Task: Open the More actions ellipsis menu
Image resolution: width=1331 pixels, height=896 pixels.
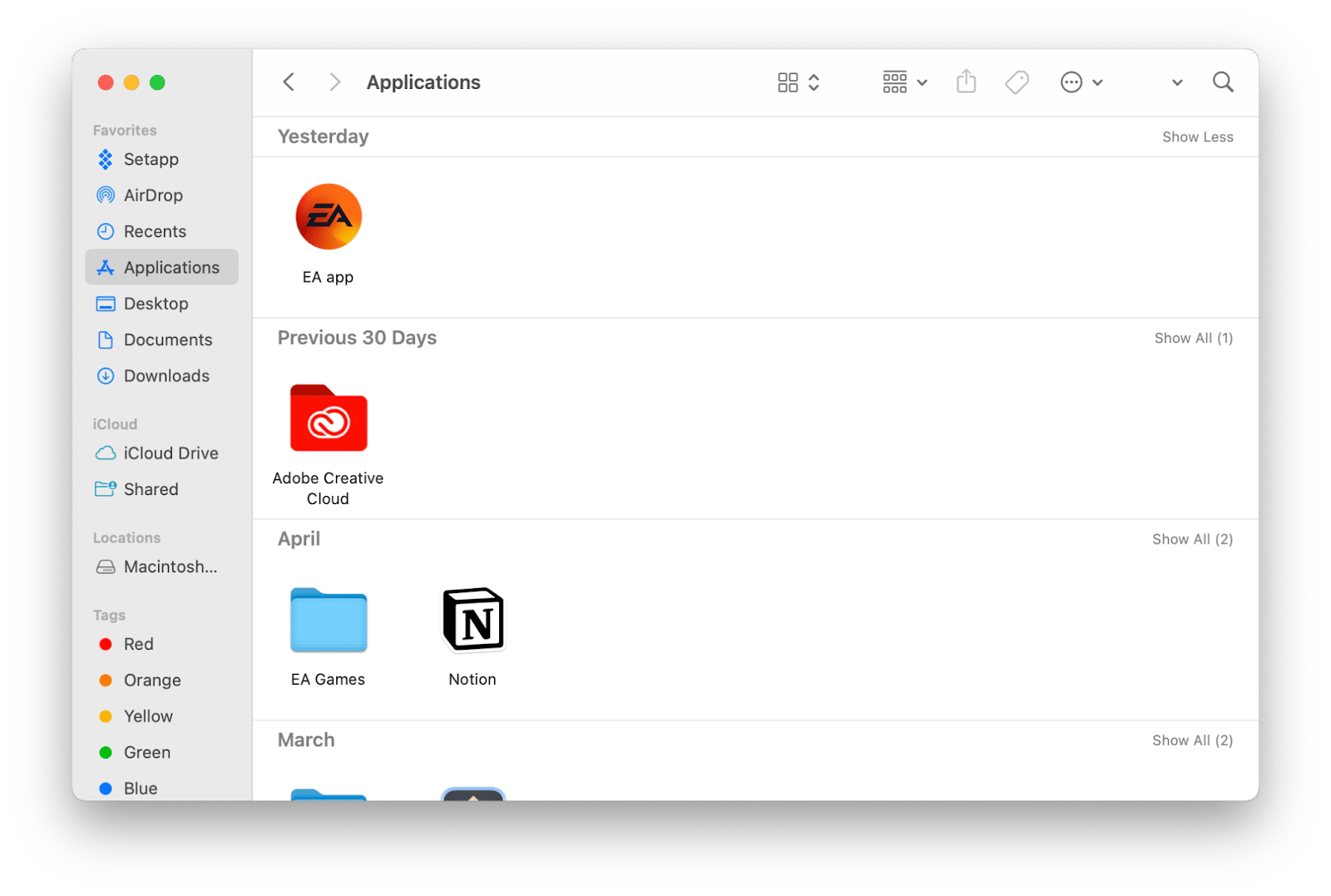Action: [1081, 82]
